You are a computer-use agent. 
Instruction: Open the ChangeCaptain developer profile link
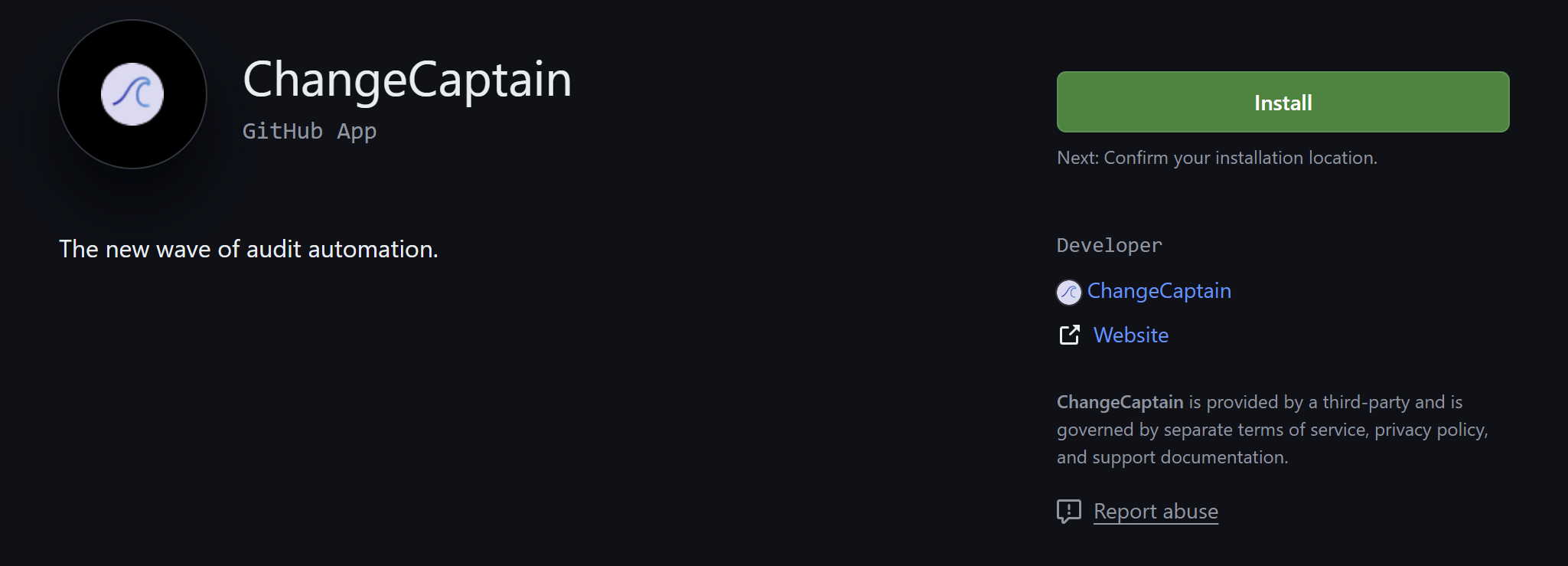(x=1159, y=291)
